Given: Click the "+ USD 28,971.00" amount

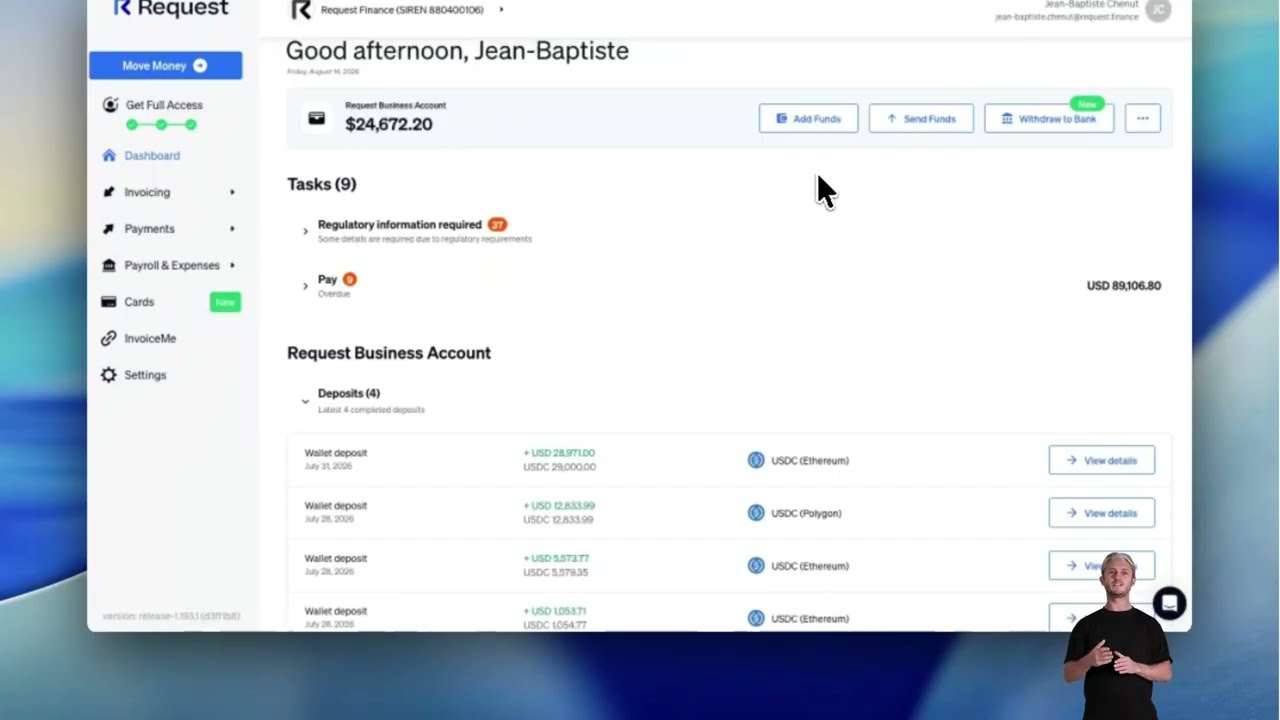Looking at the screenshot, I should click(559, 453).
